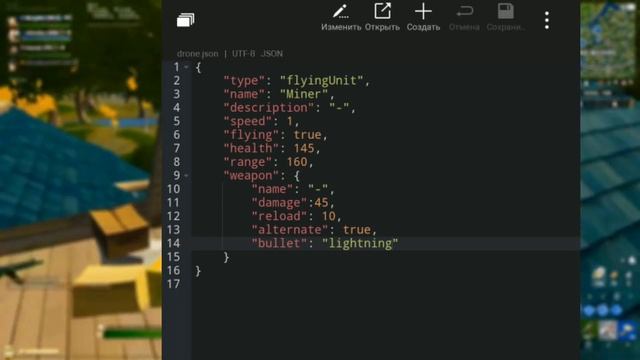Place cursor on "damage":45 line

coord(293,202)
